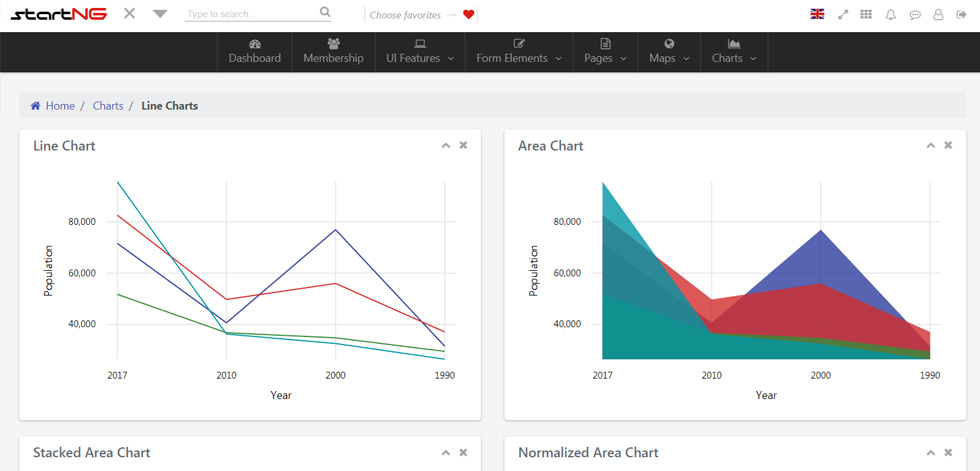This screenshot has height=471, width=980.
Task: Click the X icon beside startNG logo
Action: (x=129, y=13)
